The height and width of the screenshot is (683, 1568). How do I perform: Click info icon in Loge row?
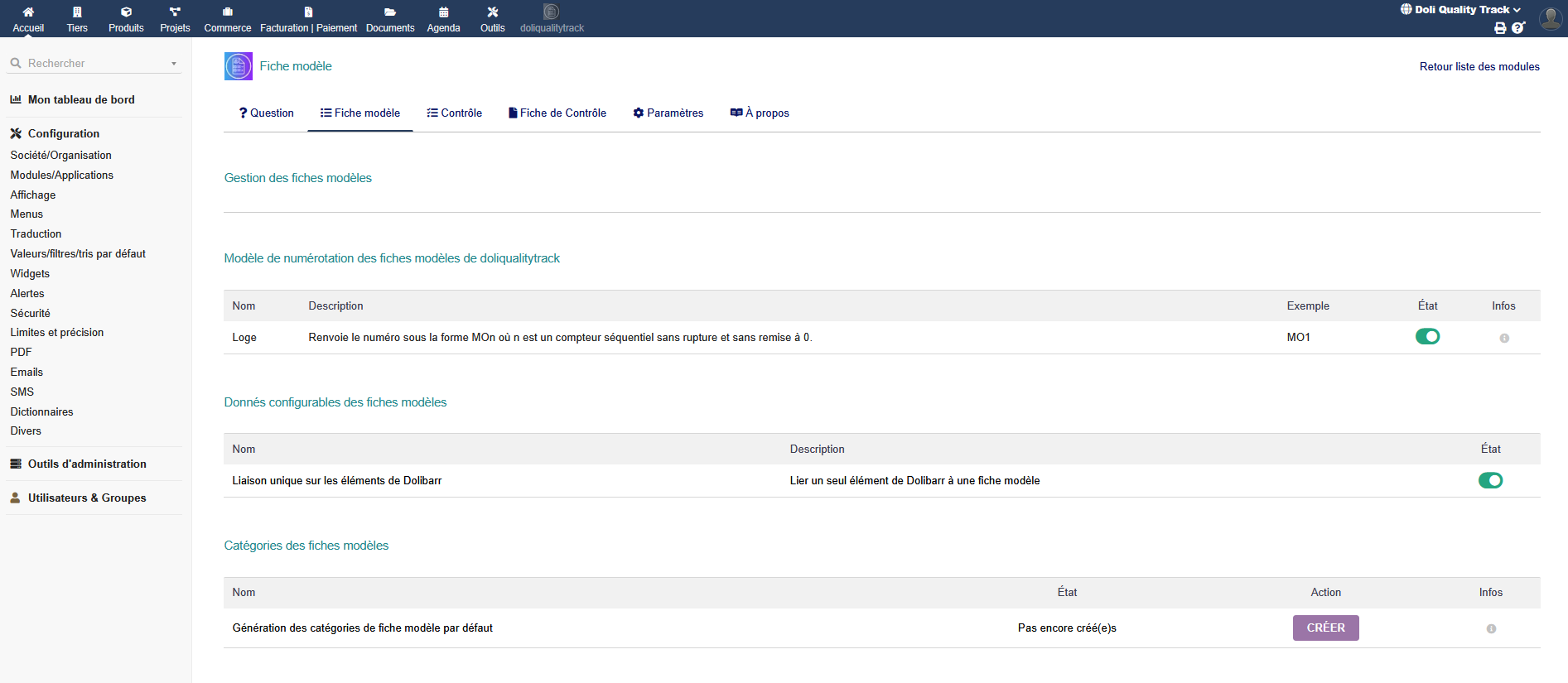coord(1504,338)
